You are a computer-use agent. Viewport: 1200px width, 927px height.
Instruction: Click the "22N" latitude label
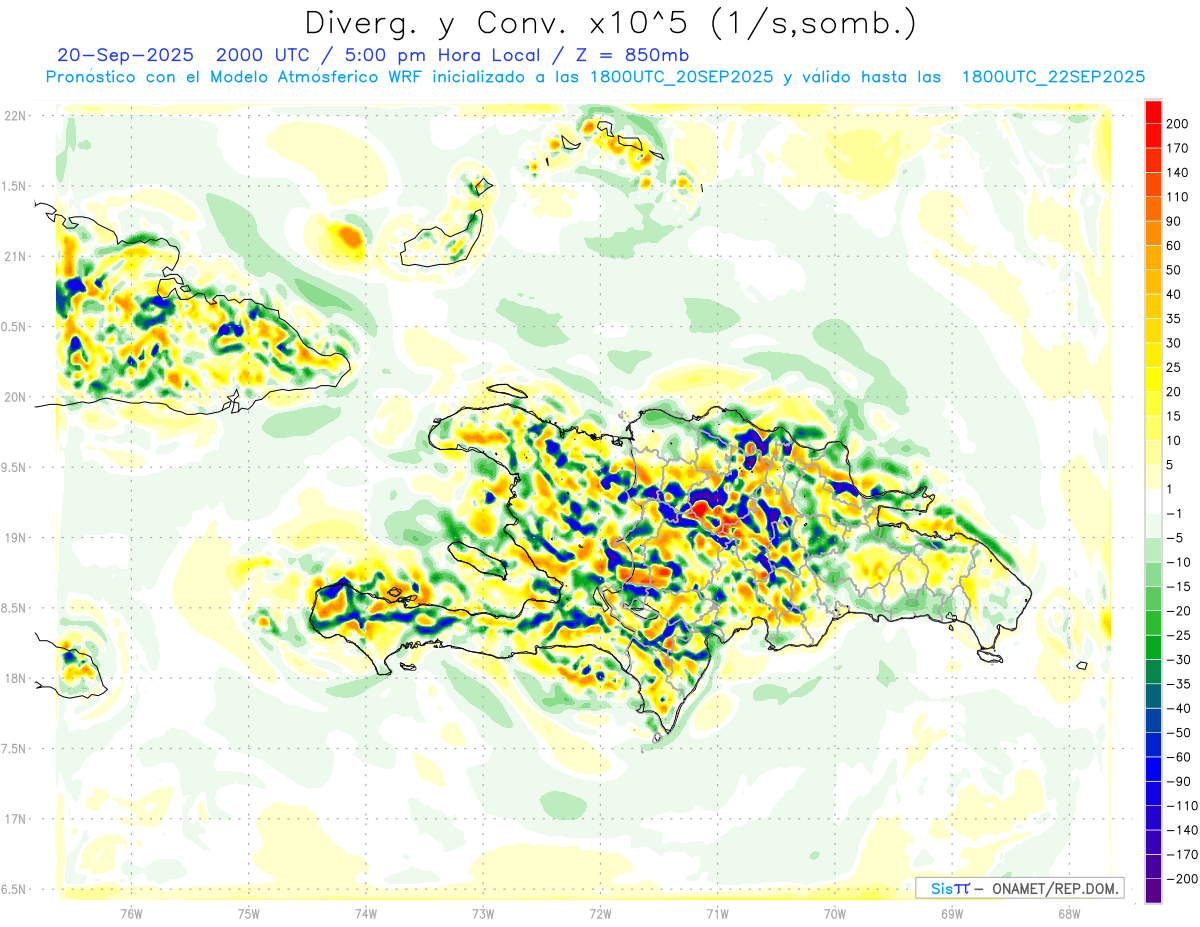pyautogui.click(x=15, y=116)
